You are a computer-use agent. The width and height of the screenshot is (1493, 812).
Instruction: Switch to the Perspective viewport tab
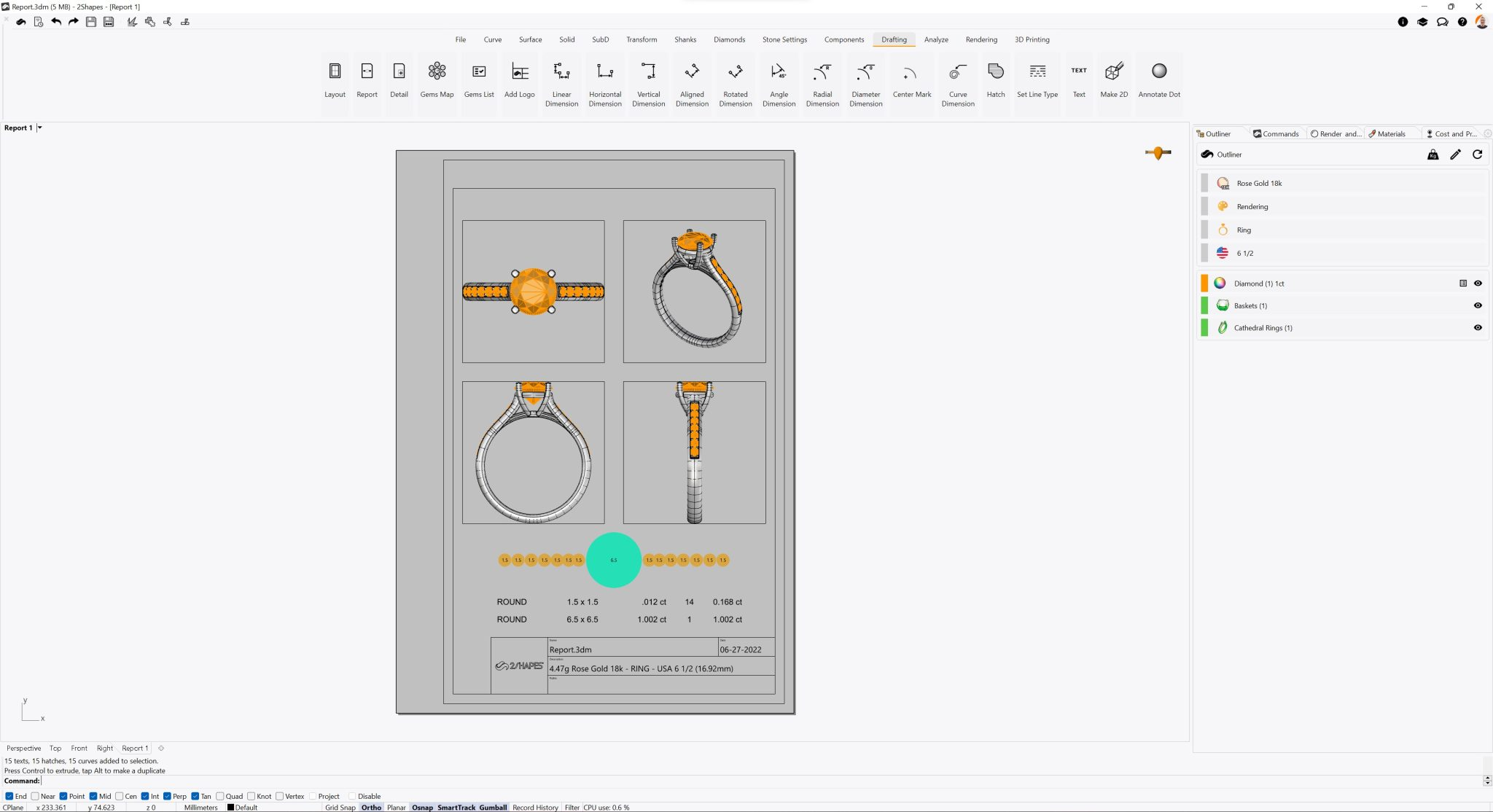coord(23,748)
